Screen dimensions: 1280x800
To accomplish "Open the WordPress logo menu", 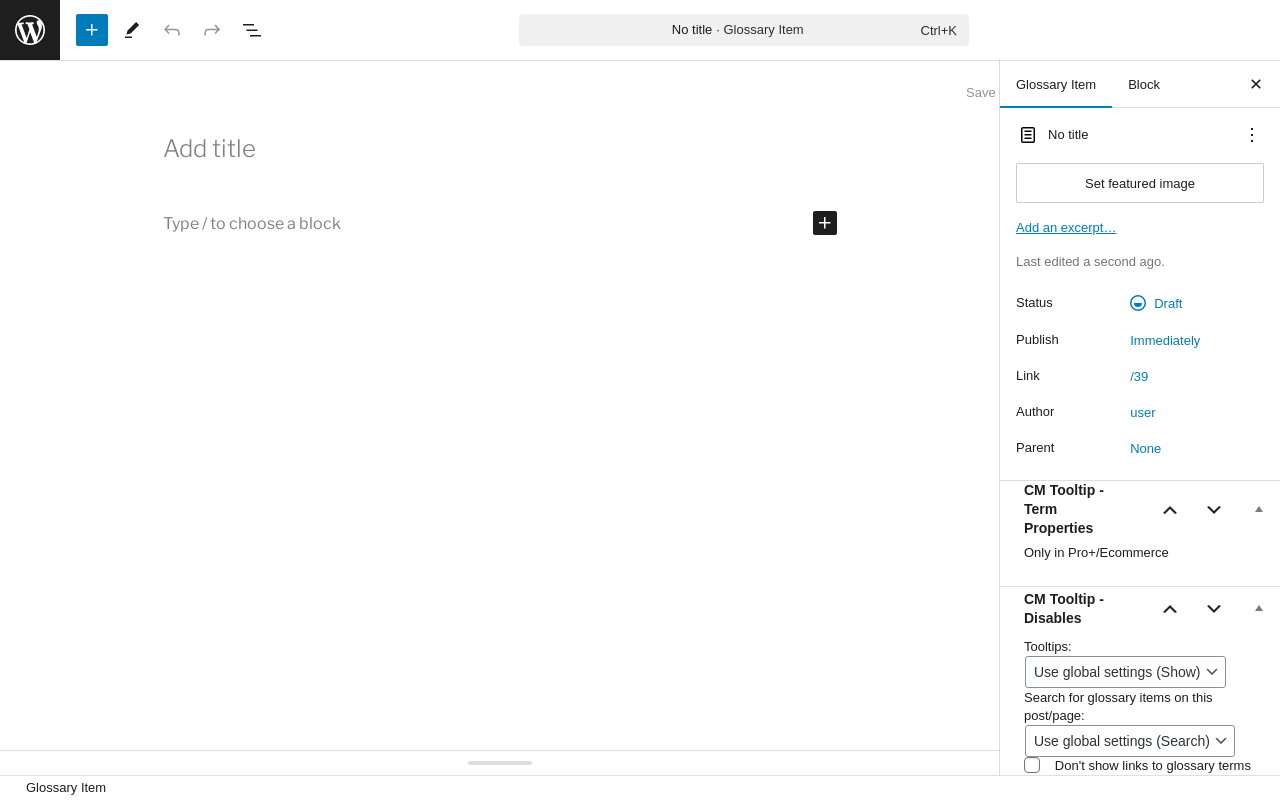I will coord(30,30).
